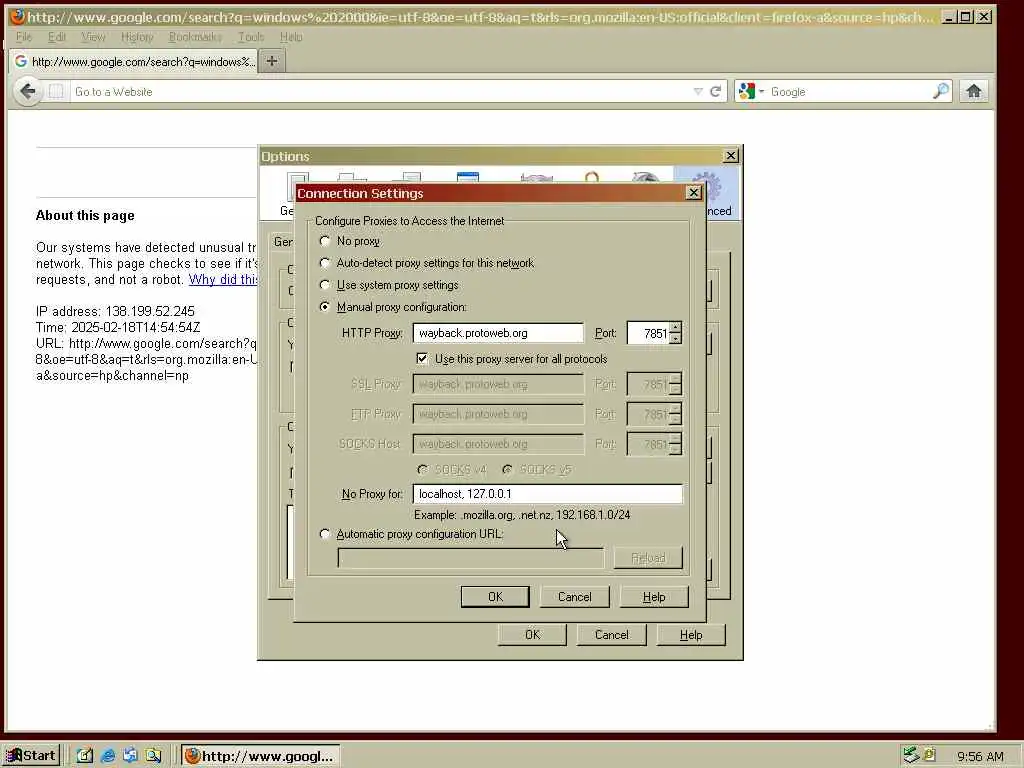The height and width of the screenshot is (768, 1024).
Task: Close the Connection Settings dialog
Action: tap(694, 193)
